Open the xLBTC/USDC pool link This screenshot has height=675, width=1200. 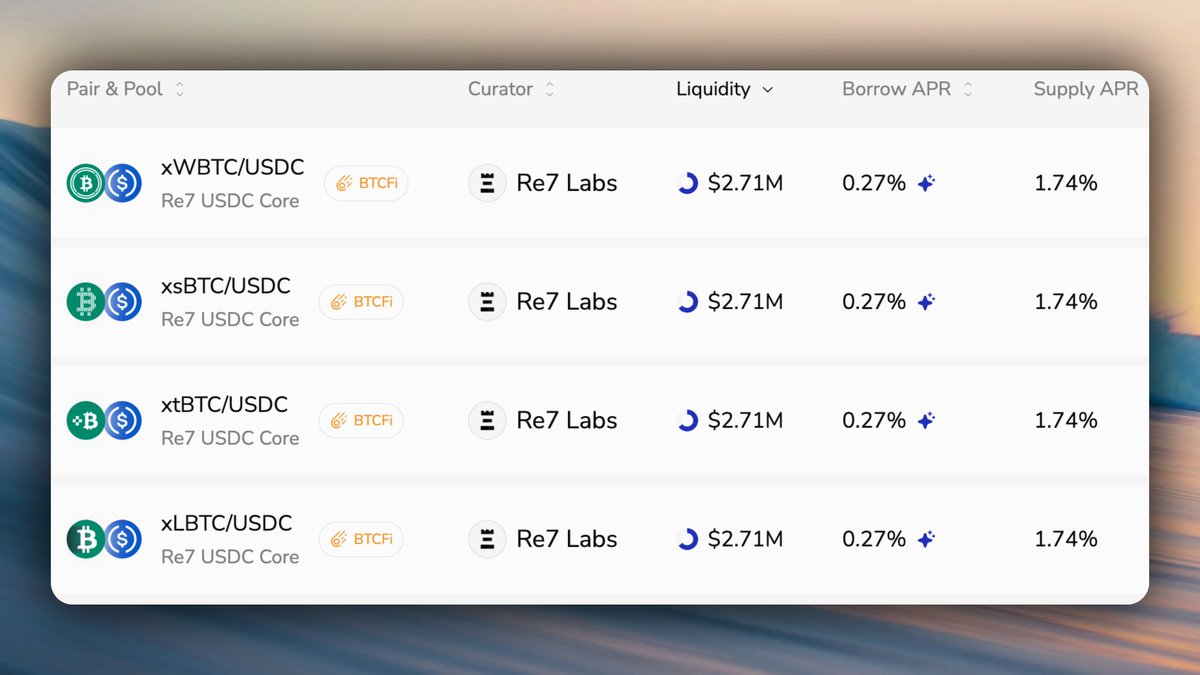(x=226, y=523)
